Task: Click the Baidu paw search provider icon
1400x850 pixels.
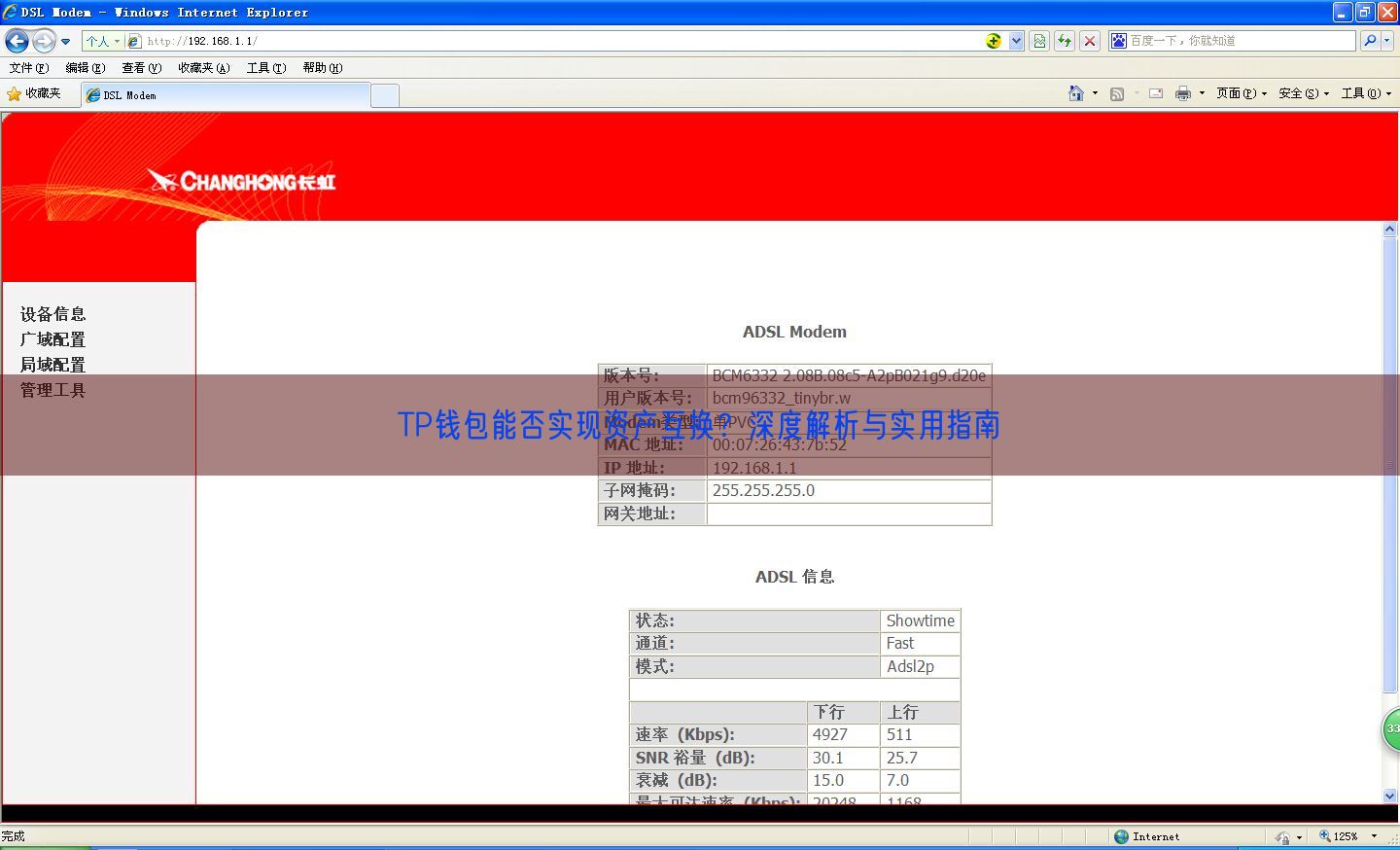Action: [x=1119, y=41]
